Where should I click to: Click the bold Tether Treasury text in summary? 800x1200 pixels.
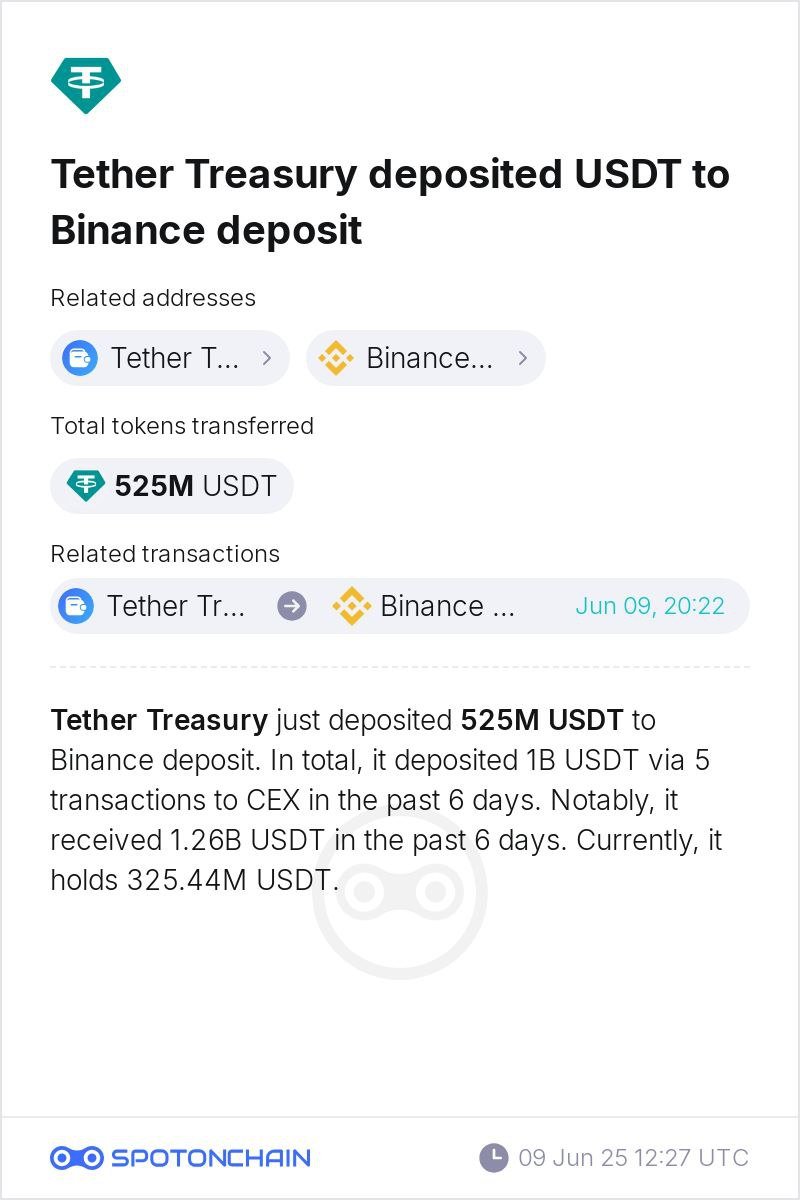pyautogui.click(x=159, y=720)
